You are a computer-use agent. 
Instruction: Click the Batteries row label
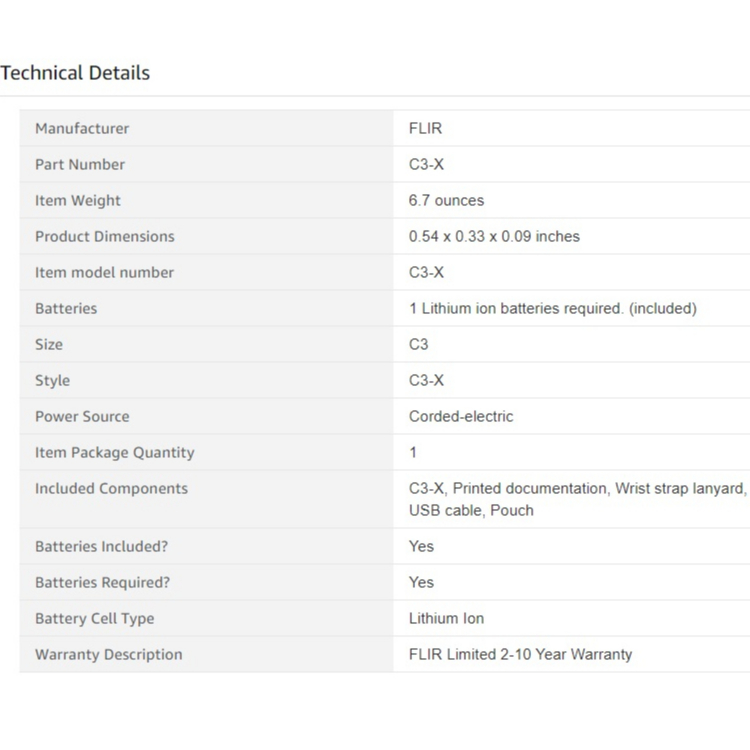(x=66, y=308)
